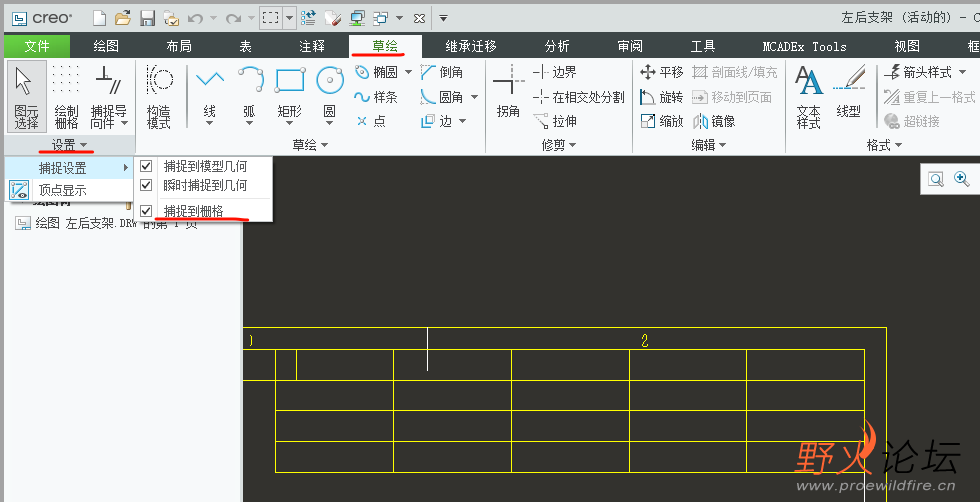This screenshot has width=980, height=502.
Task: Save the drawing with the floppy icon
Action: click(147, 18)
